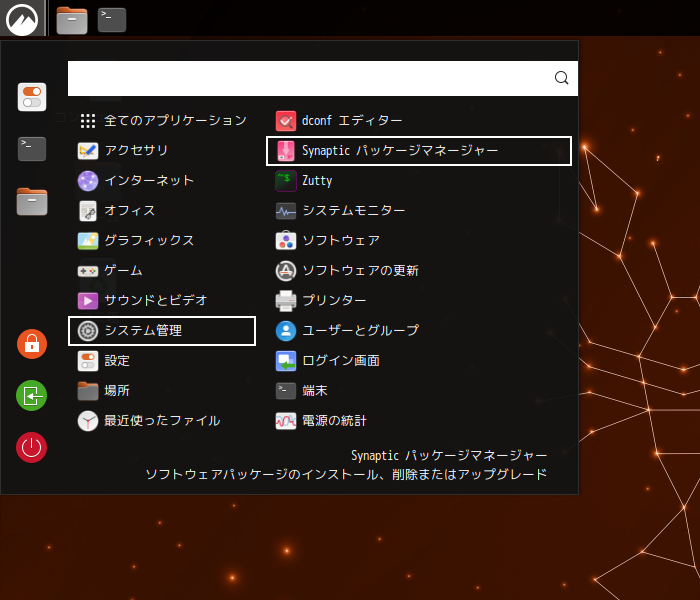Select インターネット category
The height and width of the screenshot is (600, 700).
162,180
